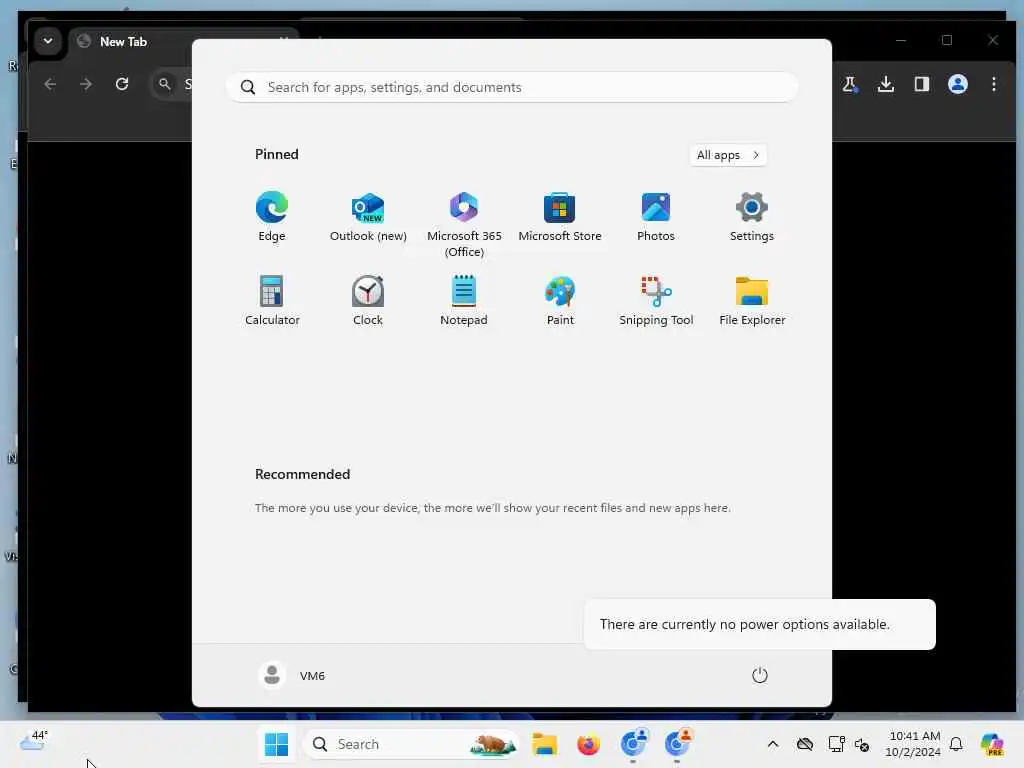Click the cloud sync-off tray icon
This screenshot has width=1024, height=768.
pyautogui.click(x=805, y=744)
